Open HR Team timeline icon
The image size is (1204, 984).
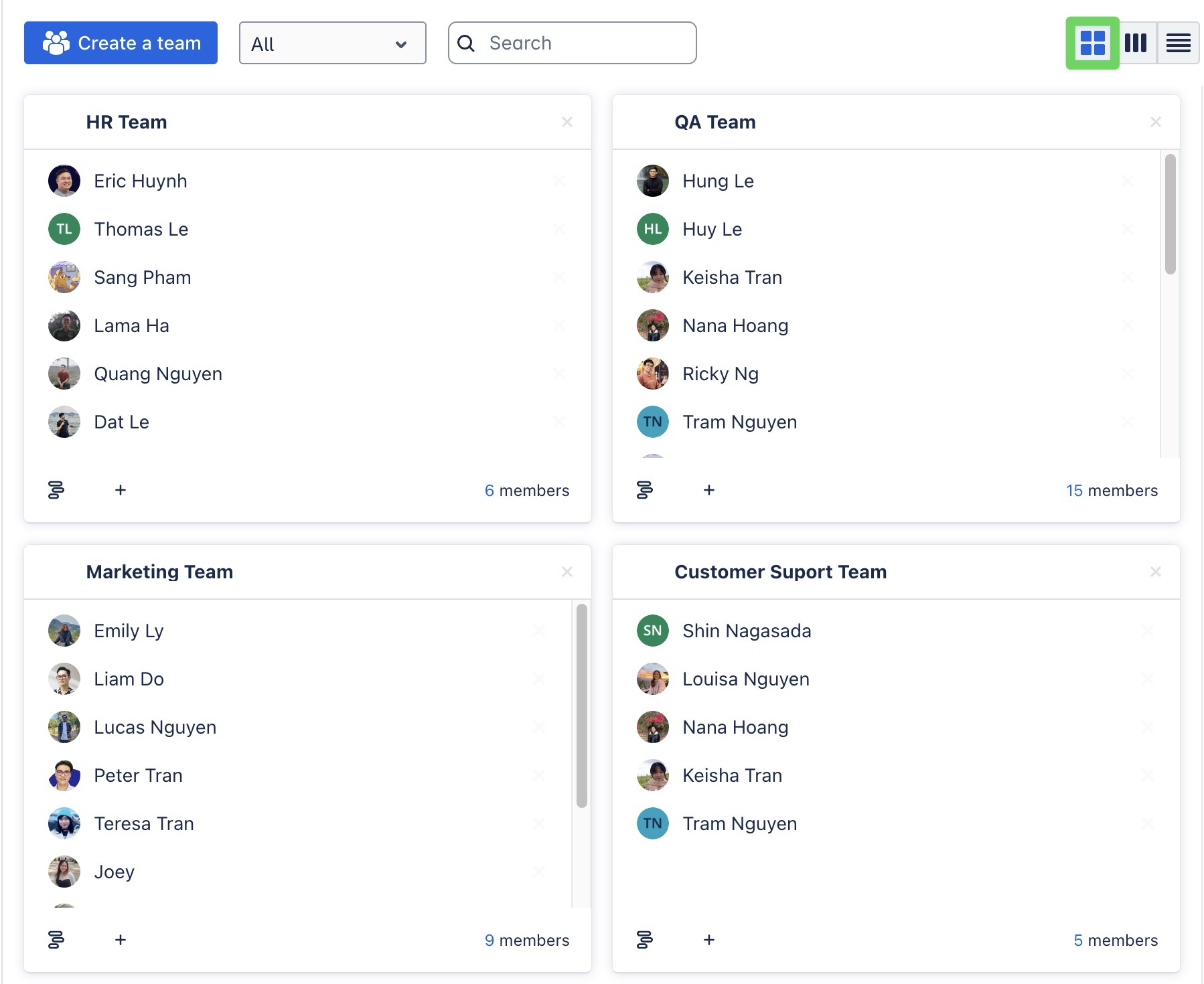coord(56,490)
